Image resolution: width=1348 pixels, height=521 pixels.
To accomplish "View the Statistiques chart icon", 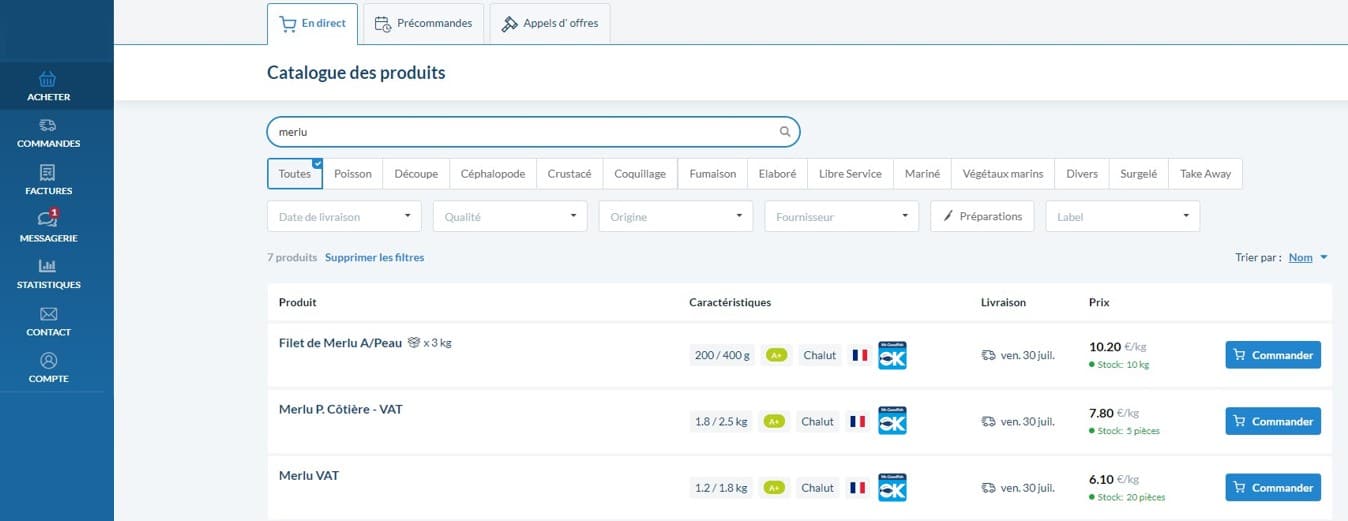I will point(48,267).
